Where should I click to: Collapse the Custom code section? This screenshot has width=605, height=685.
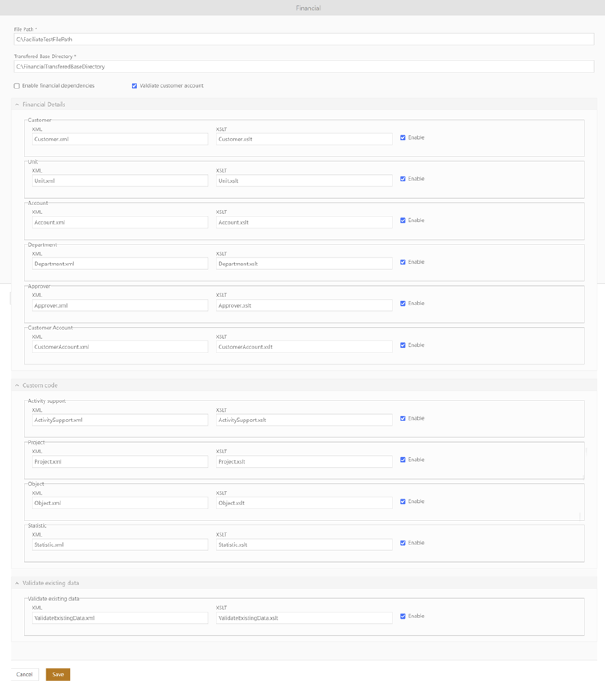click(17, 385)
